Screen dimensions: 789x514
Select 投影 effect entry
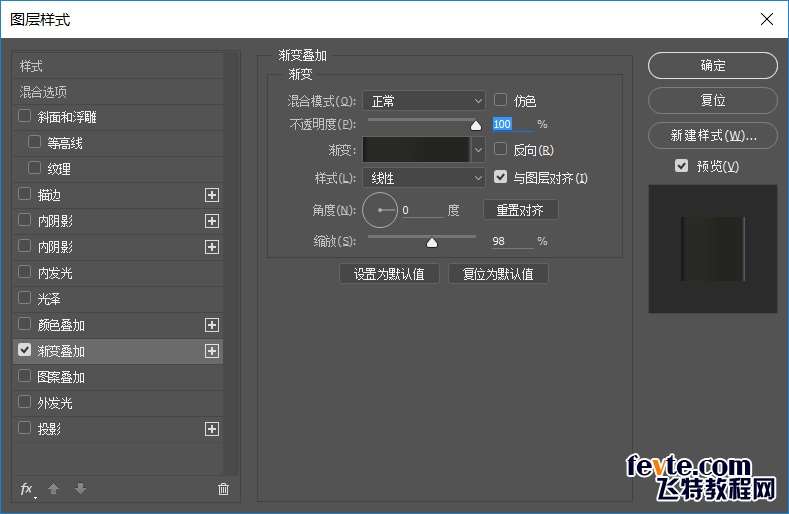[118, 429]
